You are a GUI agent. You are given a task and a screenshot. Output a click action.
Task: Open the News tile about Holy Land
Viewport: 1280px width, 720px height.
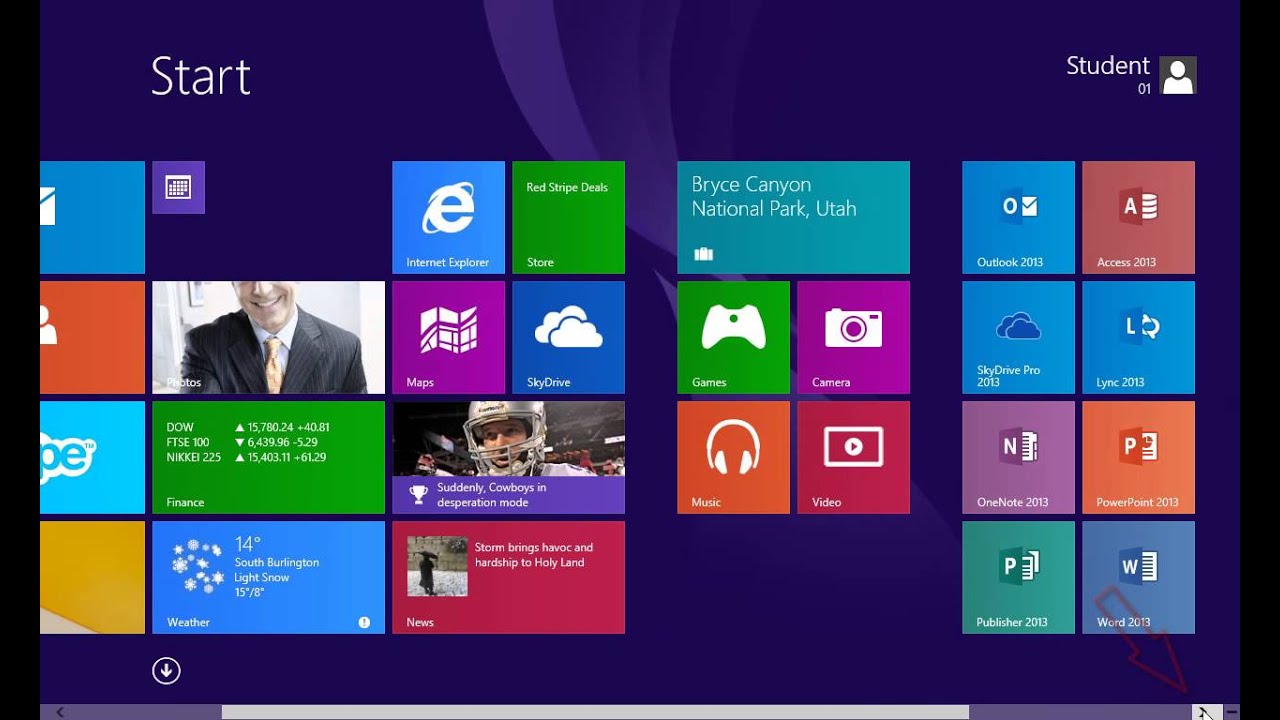coord(508,577)
